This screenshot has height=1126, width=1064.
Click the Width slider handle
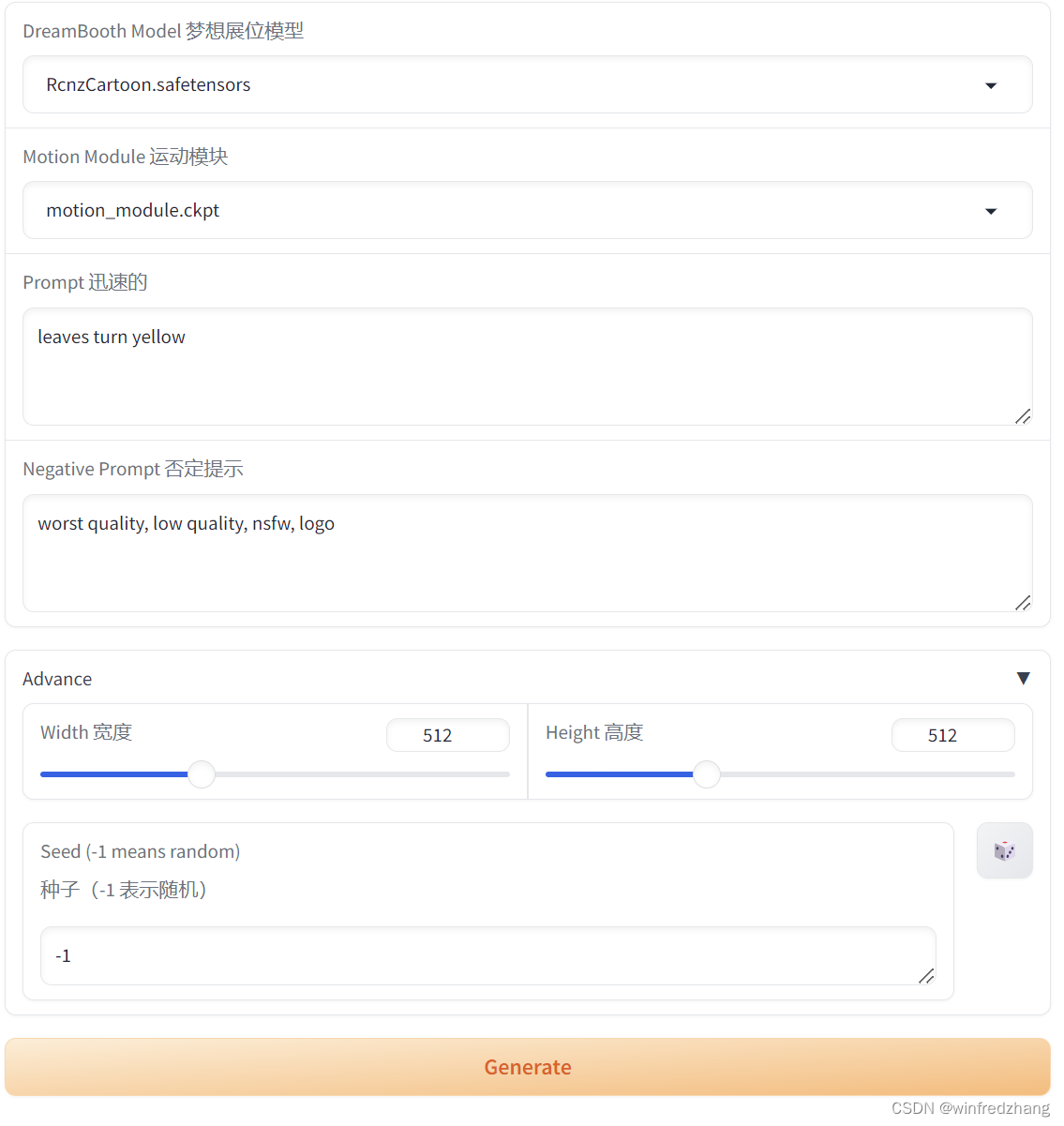pos(202,774)
